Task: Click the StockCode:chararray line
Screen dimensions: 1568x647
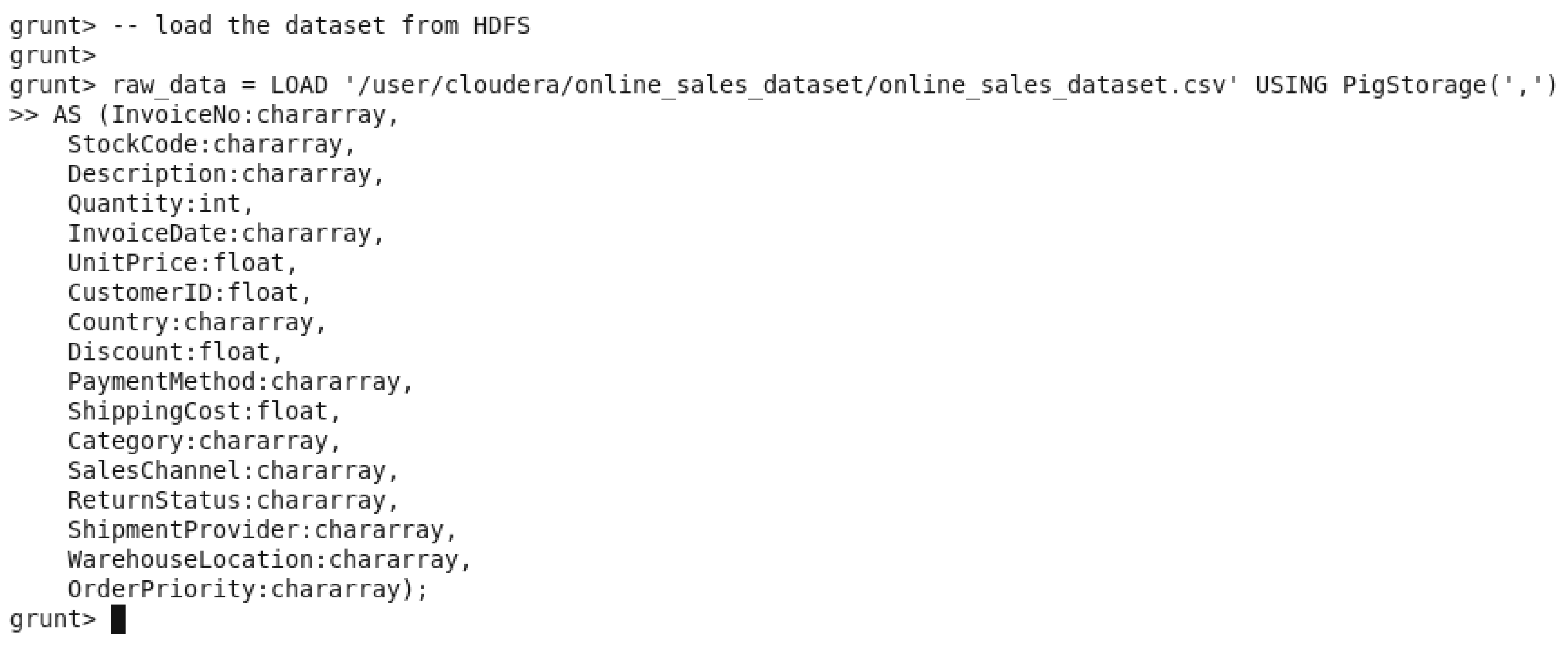Action: click(210, 144)
